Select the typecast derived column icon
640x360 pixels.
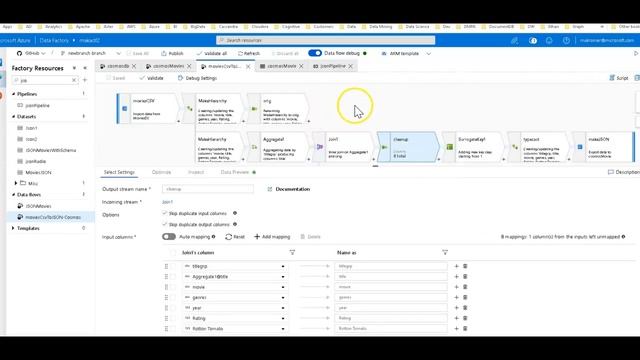[515, 147]
